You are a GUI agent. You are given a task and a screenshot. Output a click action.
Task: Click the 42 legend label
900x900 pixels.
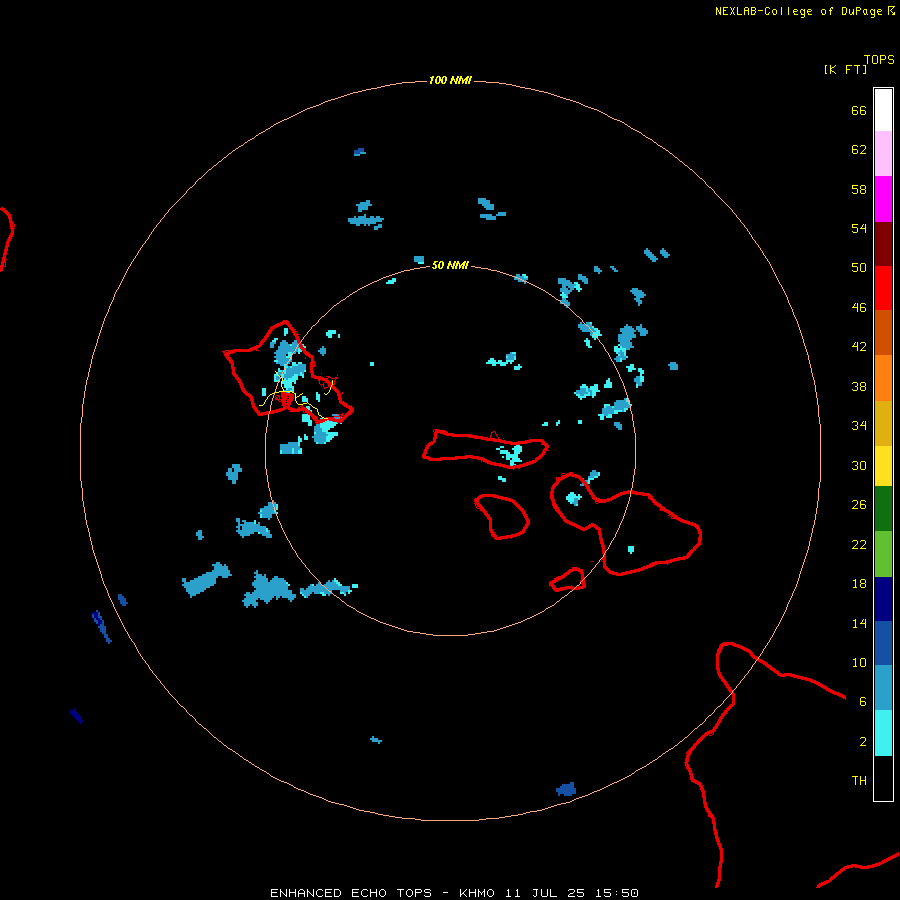point(859,347)
